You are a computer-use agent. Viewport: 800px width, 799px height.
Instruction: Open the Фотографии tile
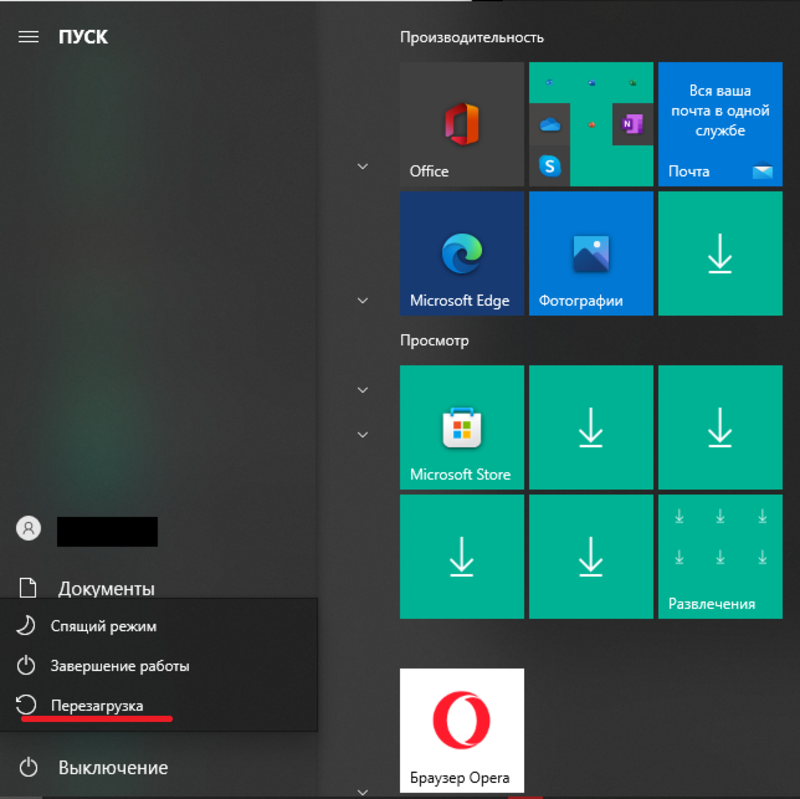click(590, 254)
